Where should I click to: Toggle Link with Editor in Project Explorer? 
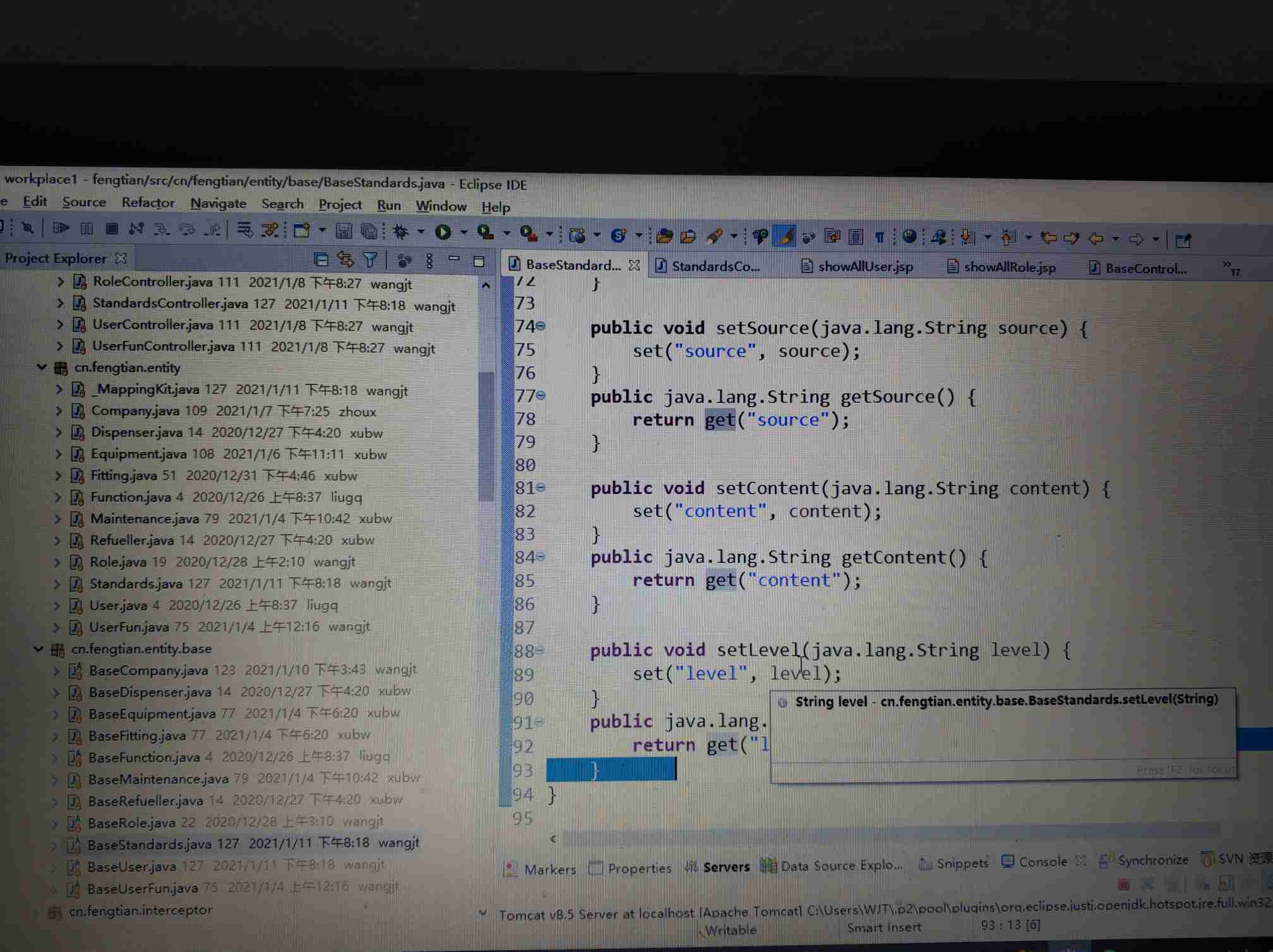point(345,259)
